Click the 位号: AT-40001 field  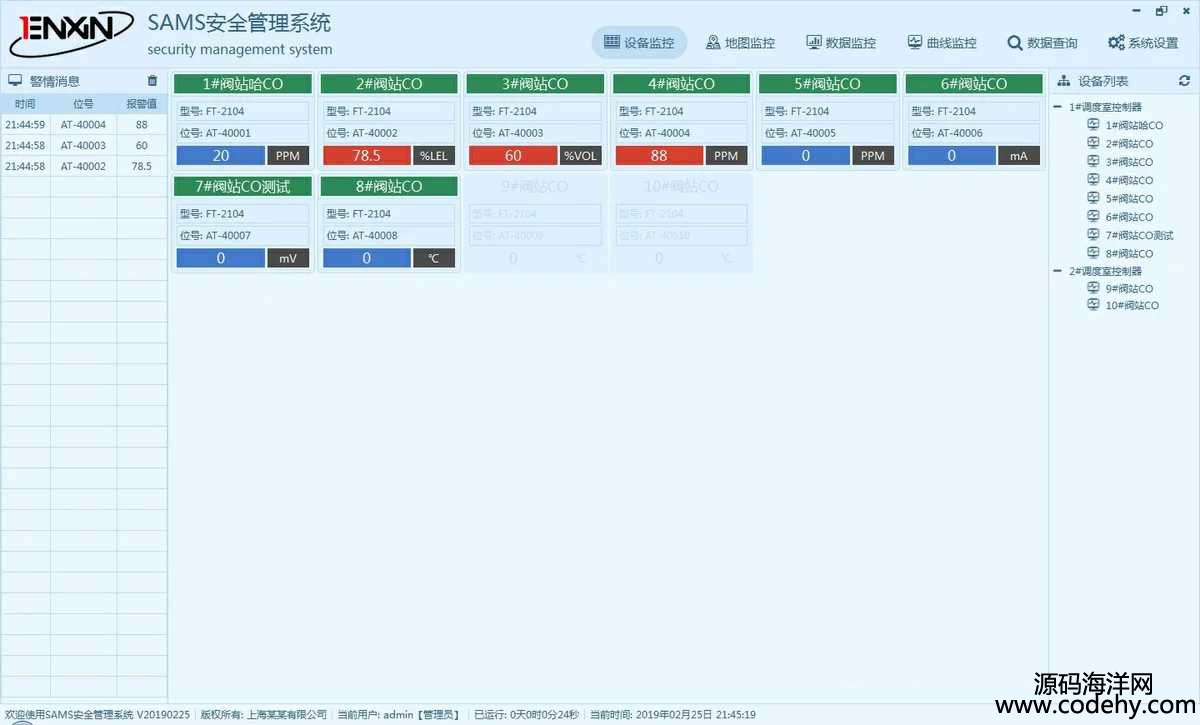243,133
